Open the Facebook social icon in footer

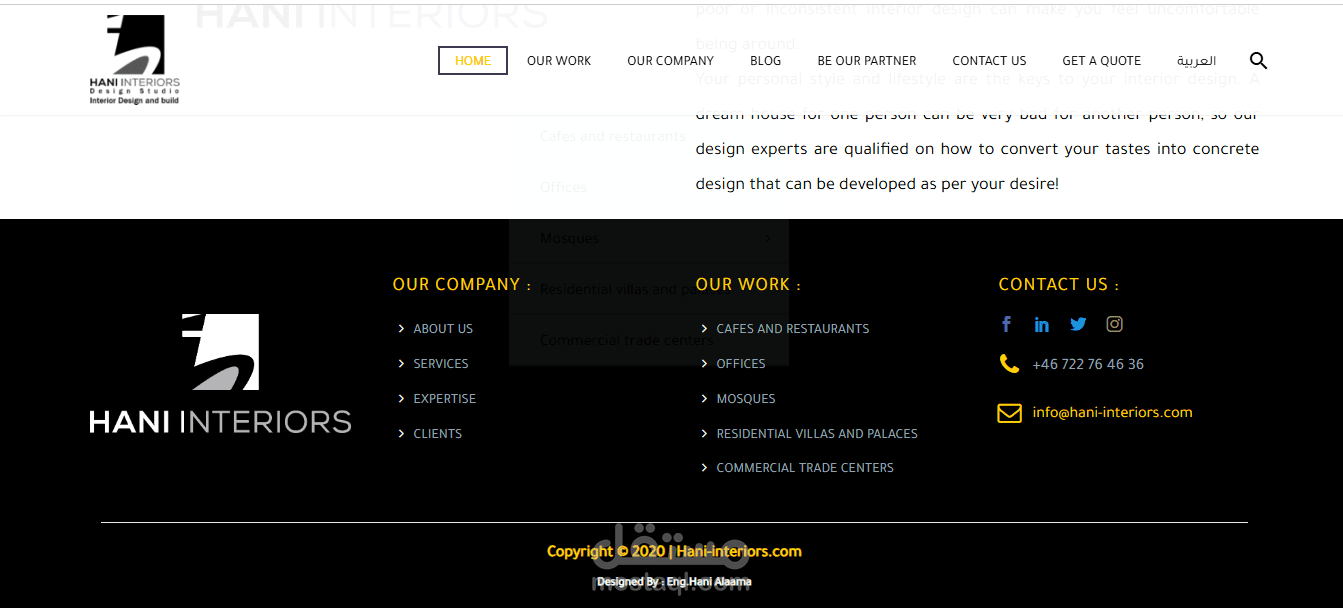[x=1007, y=324]
